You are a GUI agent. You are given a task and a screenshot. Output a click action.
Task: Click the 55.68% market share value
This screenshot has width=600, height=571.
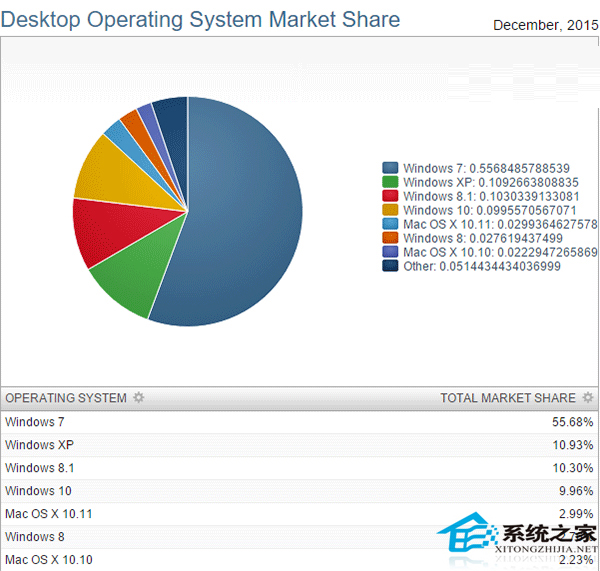[572, 422]
